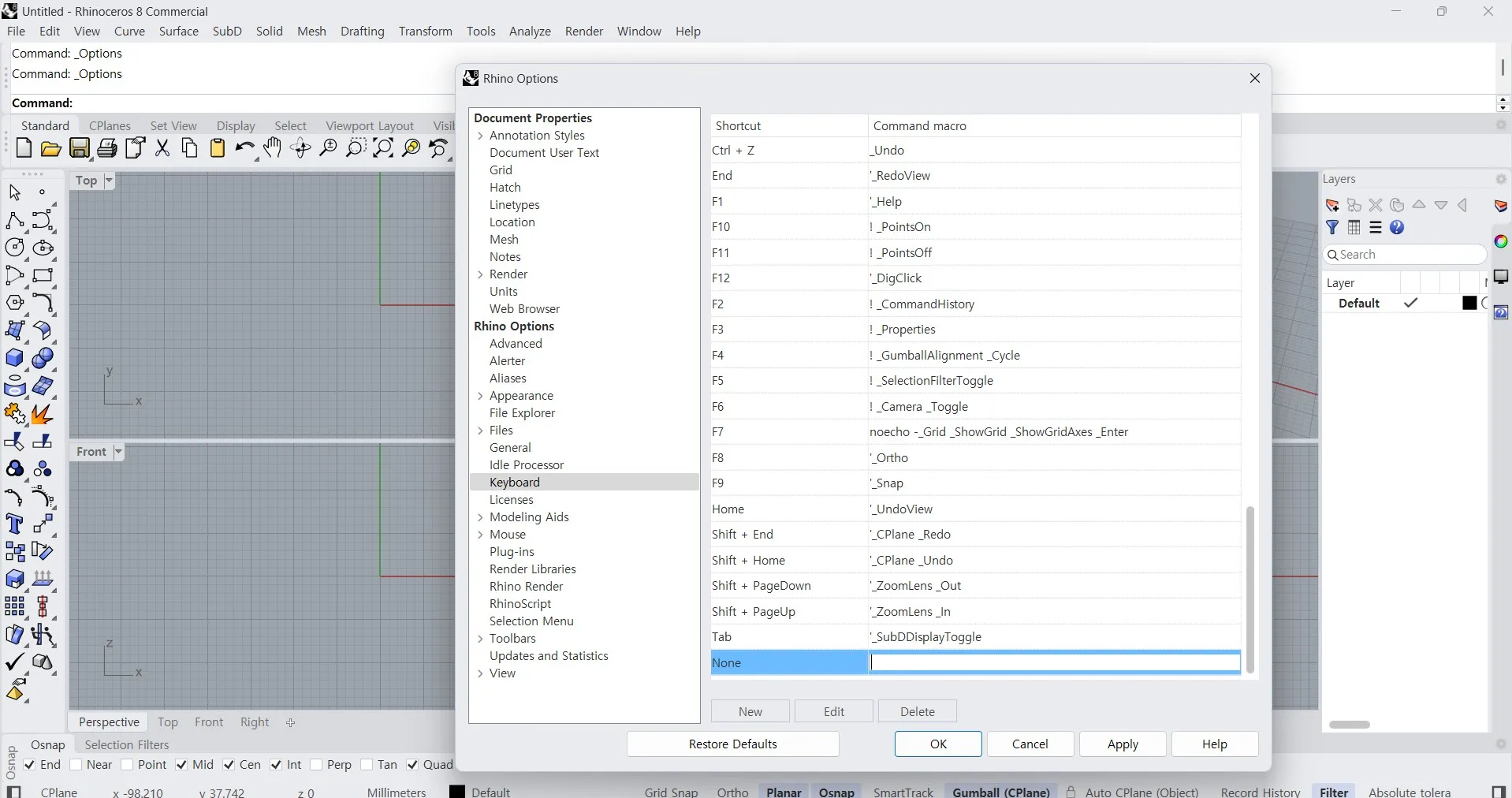Expand the Toolbars tree node
This screenshot has width=1512, height=798.
coord(480,639)
